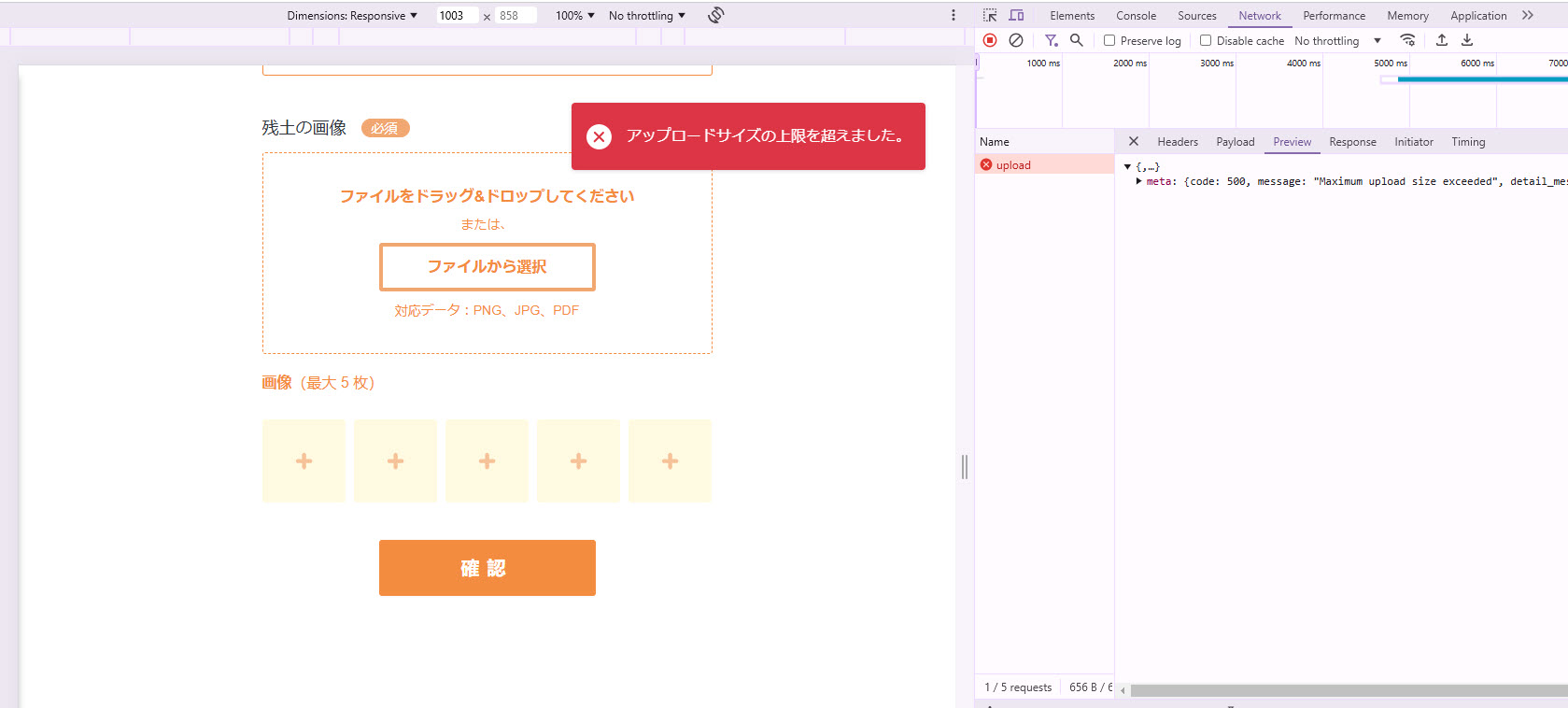Open network search with magnifier icon

[x=1077, y=40]
